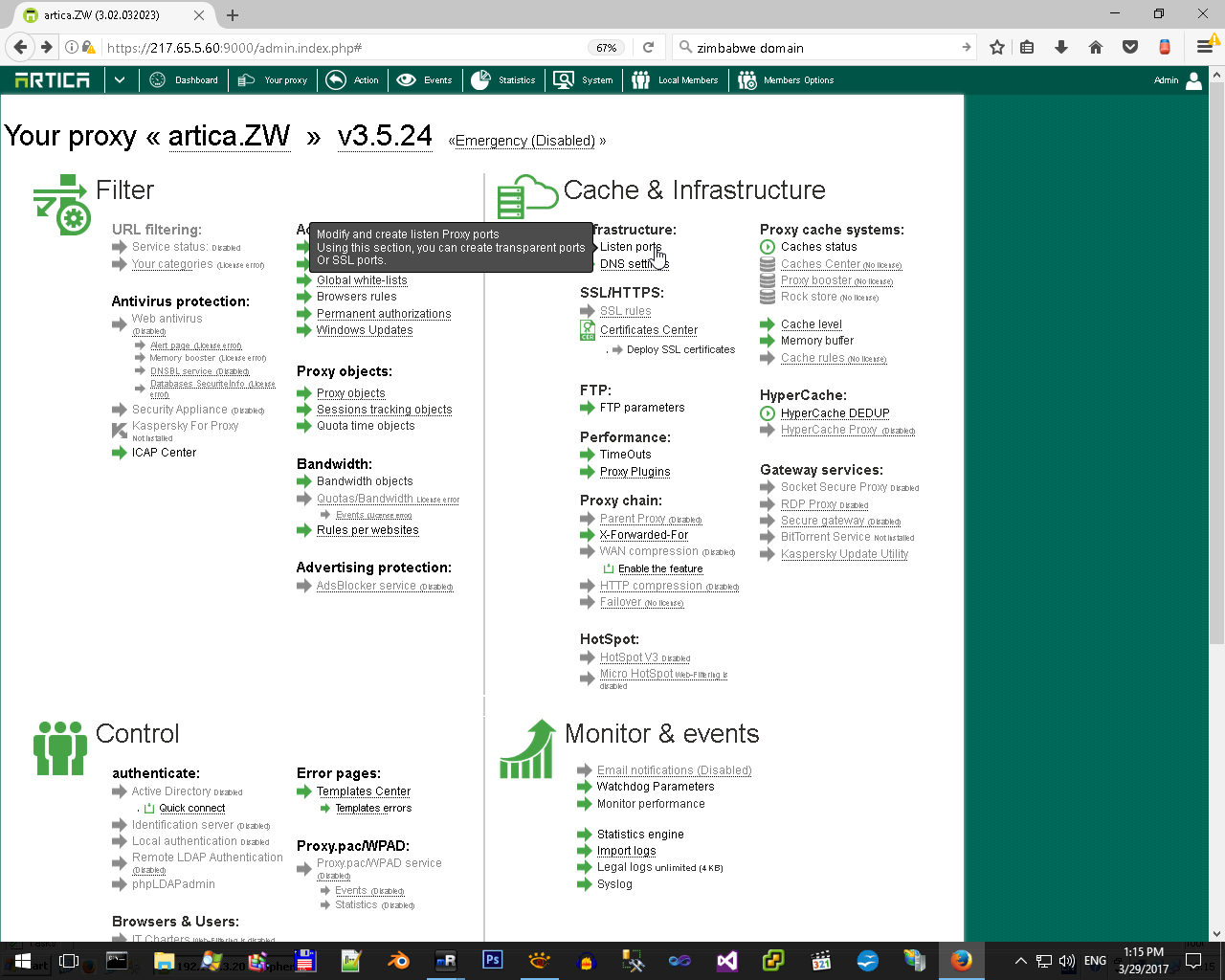Open Permanent authorizations link
Viewport: 1225px width, 980px height.
(384, 314)
